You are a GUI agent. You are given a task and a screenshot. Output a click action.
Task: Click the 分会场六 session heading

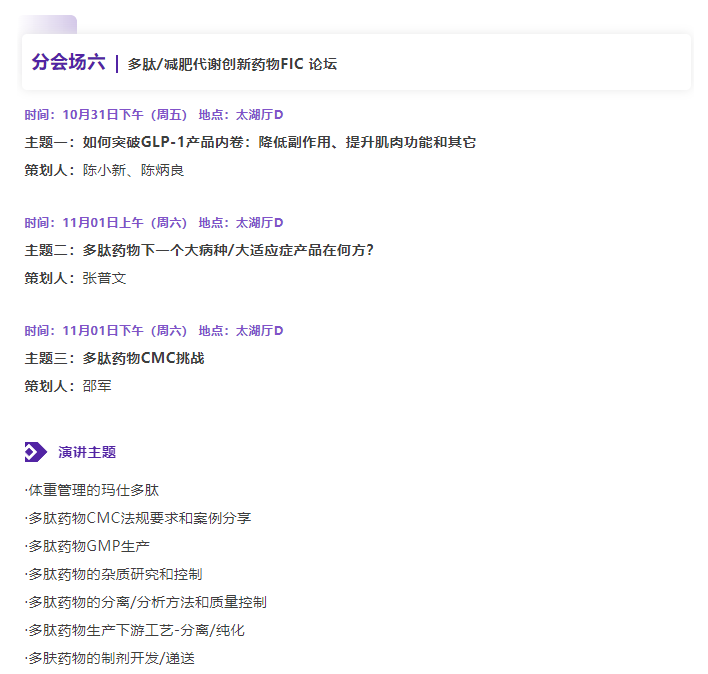pos(68,63)
